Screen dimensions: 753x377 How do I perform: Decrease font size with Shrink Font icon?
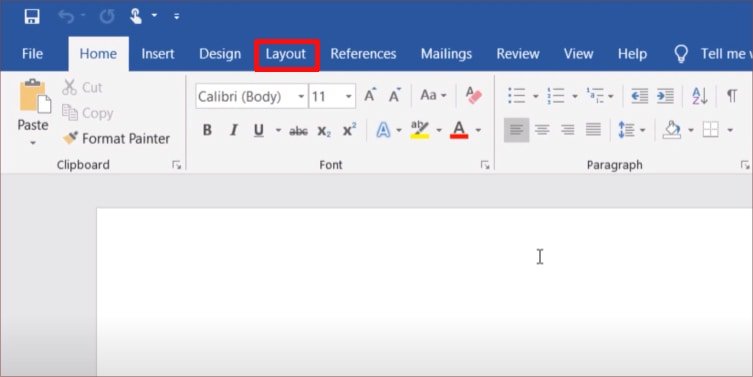pos(395,95)
